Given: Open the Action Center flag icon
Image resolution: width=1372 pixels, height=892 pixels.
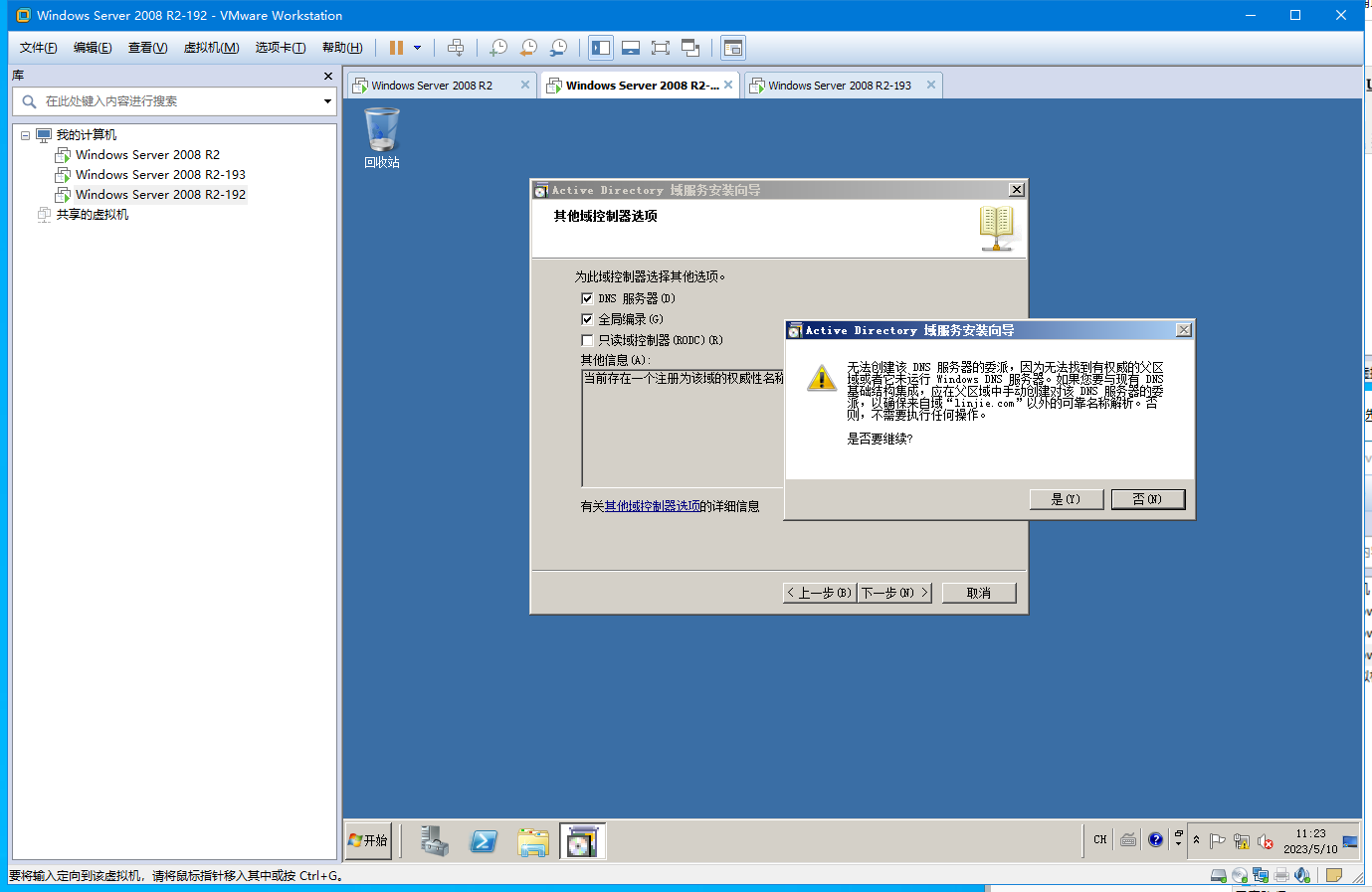Looking at the screenshot, I should click(1217, 841).
